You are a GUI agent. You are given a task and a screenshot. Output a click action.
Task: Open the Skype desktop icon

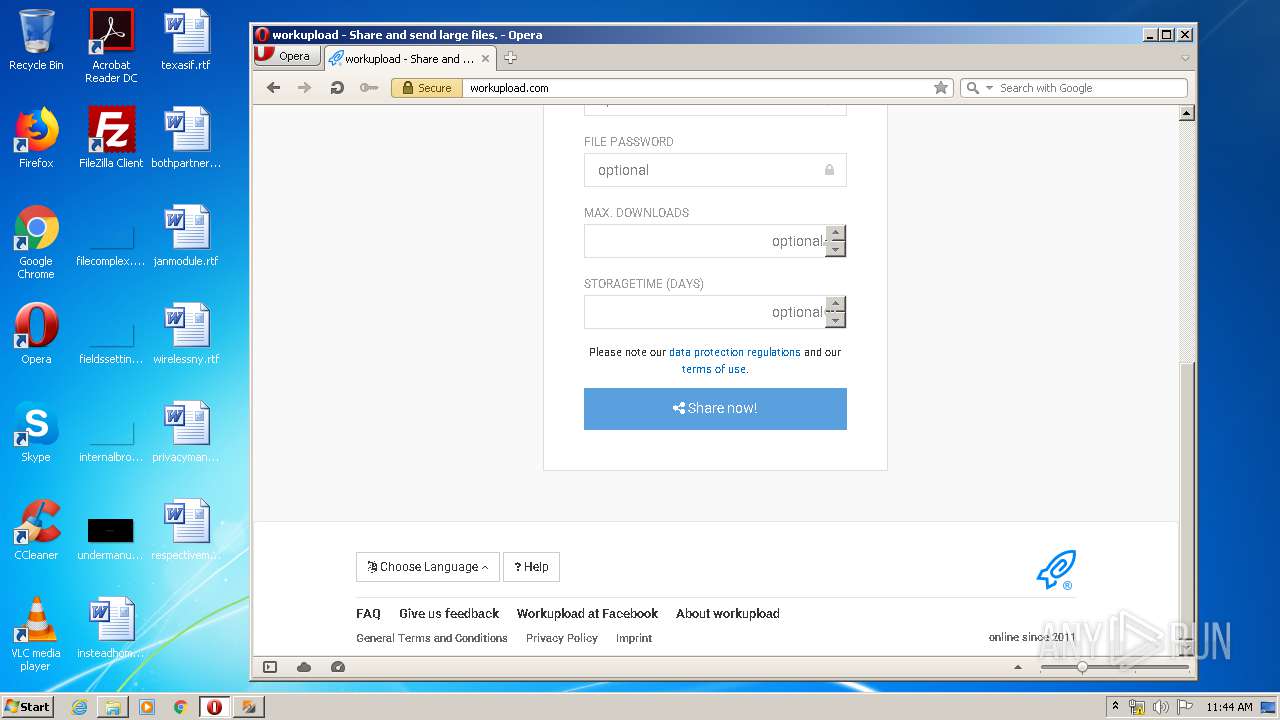coord(36,432)
